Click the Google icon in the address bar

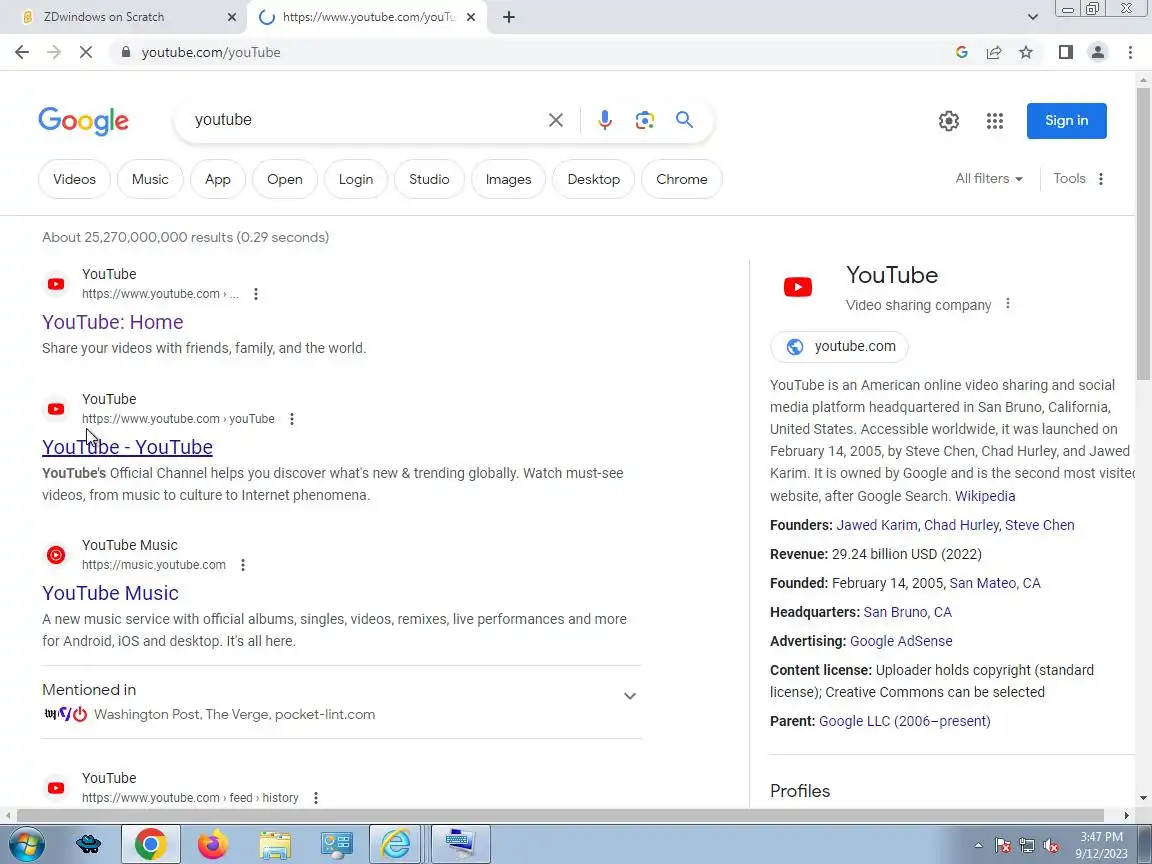click(x=962, y=52)
